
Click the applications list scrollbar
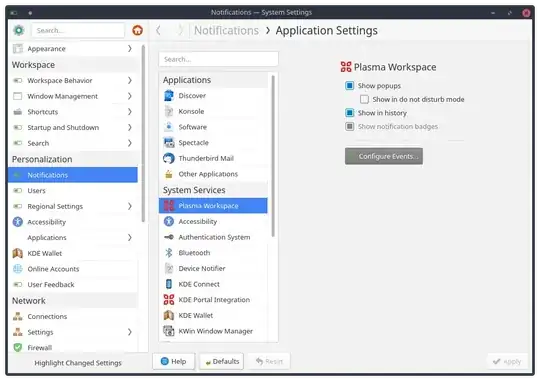[x=273, y=156]
